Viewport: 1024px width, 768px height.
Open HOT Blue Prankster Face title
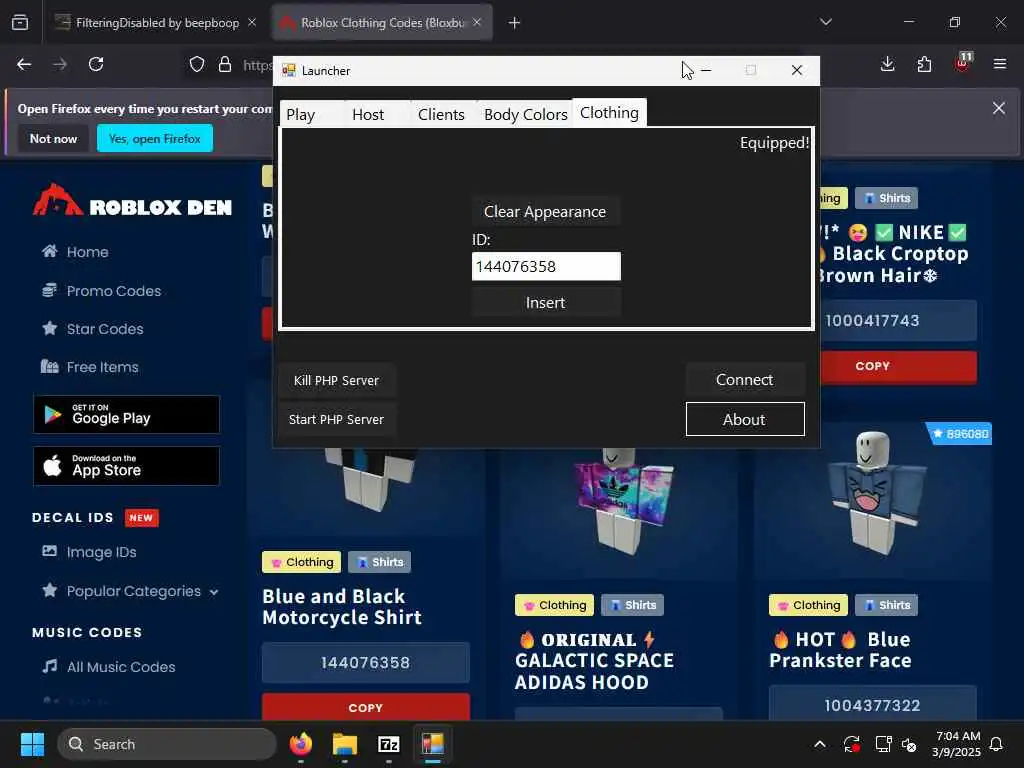pos(840,650)
